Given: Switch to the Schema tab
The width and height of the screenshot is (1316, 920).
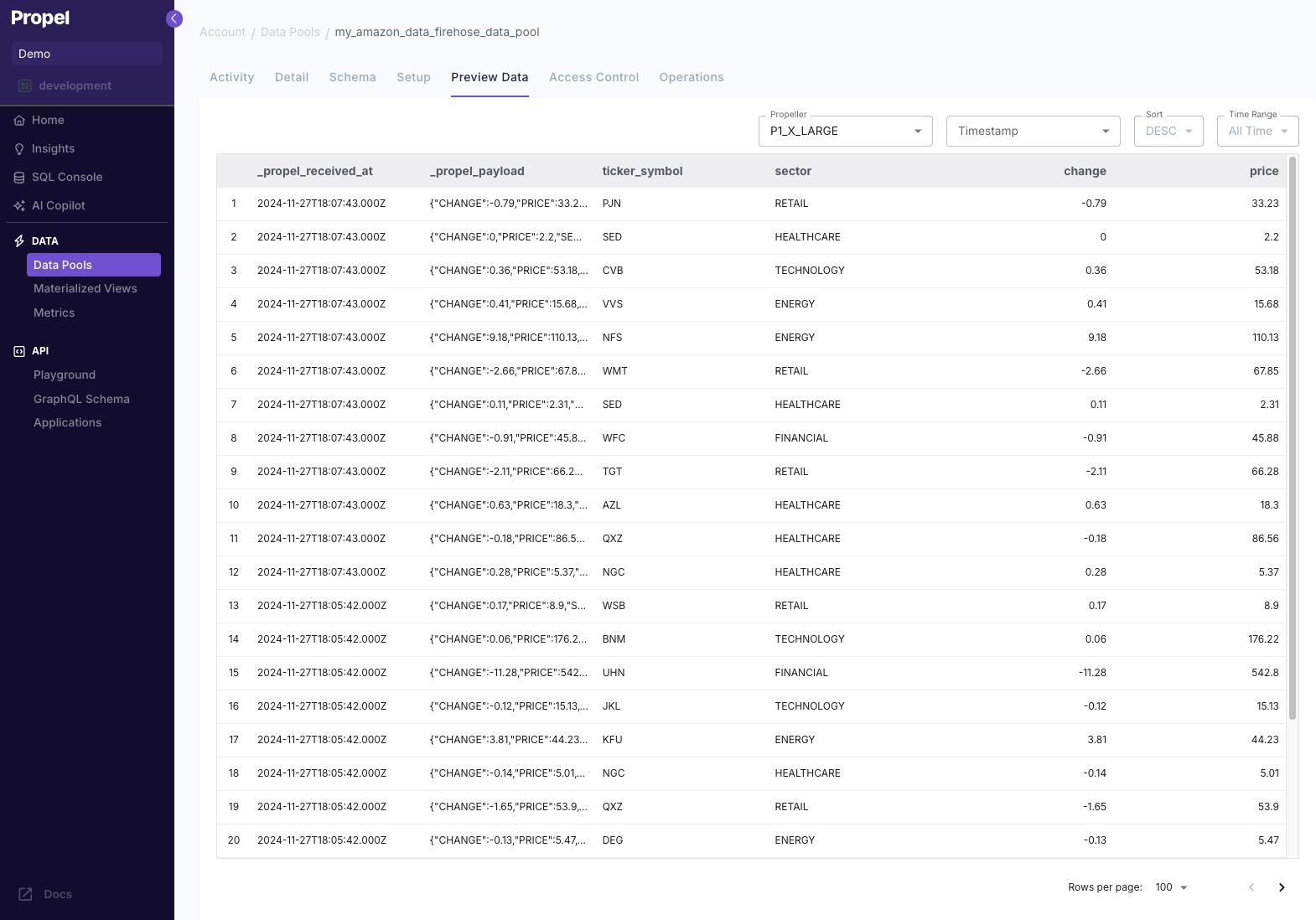Looking at the screenshot, I should 353,77.
